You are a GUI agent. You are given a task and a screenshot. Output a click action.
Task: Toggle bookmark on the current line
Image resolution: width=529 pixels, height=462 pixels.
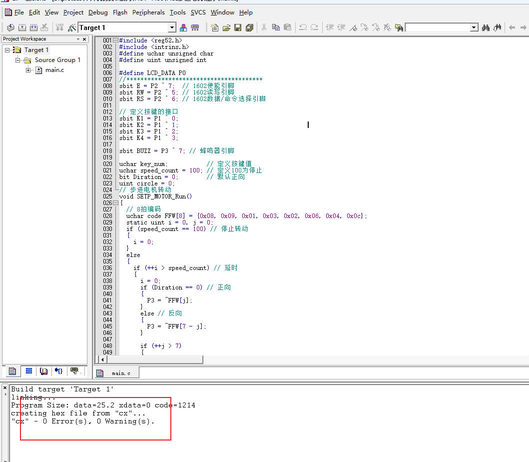pos(353,28)
